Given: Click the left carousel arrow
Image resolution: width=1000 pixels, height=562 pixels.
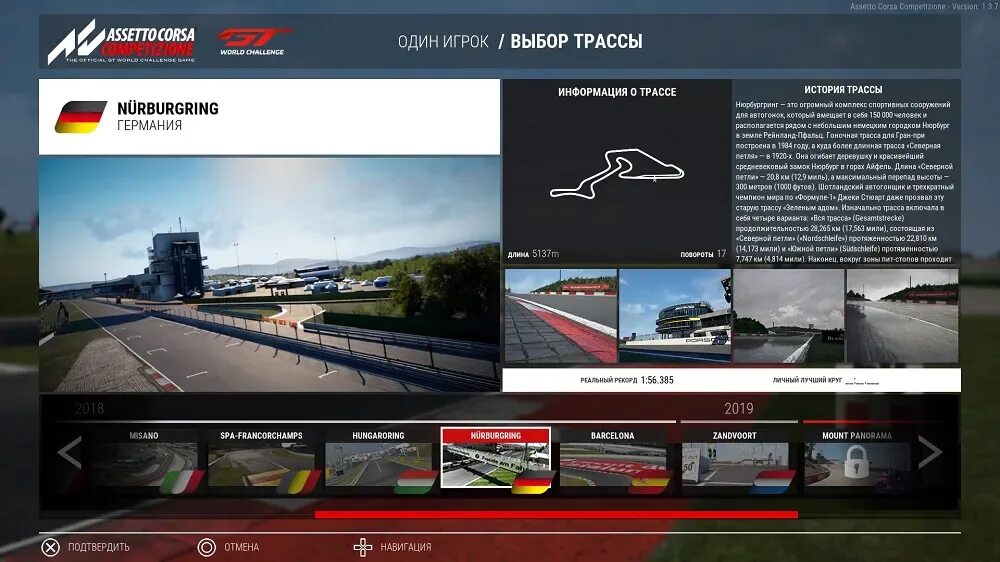Looking at the screenshot, I should click(69, 452).
